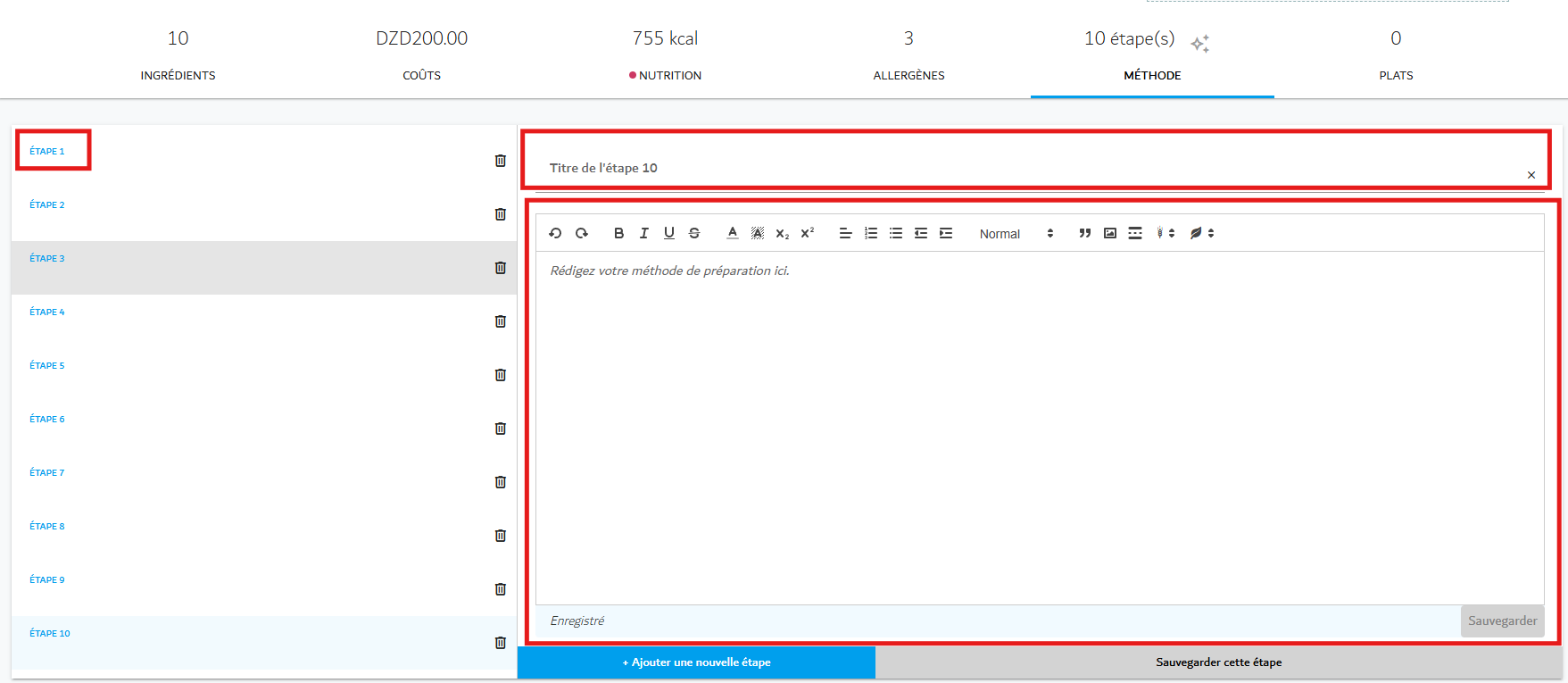Delete Étape 5 with trash icon
The height and width of the screenshot is (683, 1568).
[x=501, y=375]
